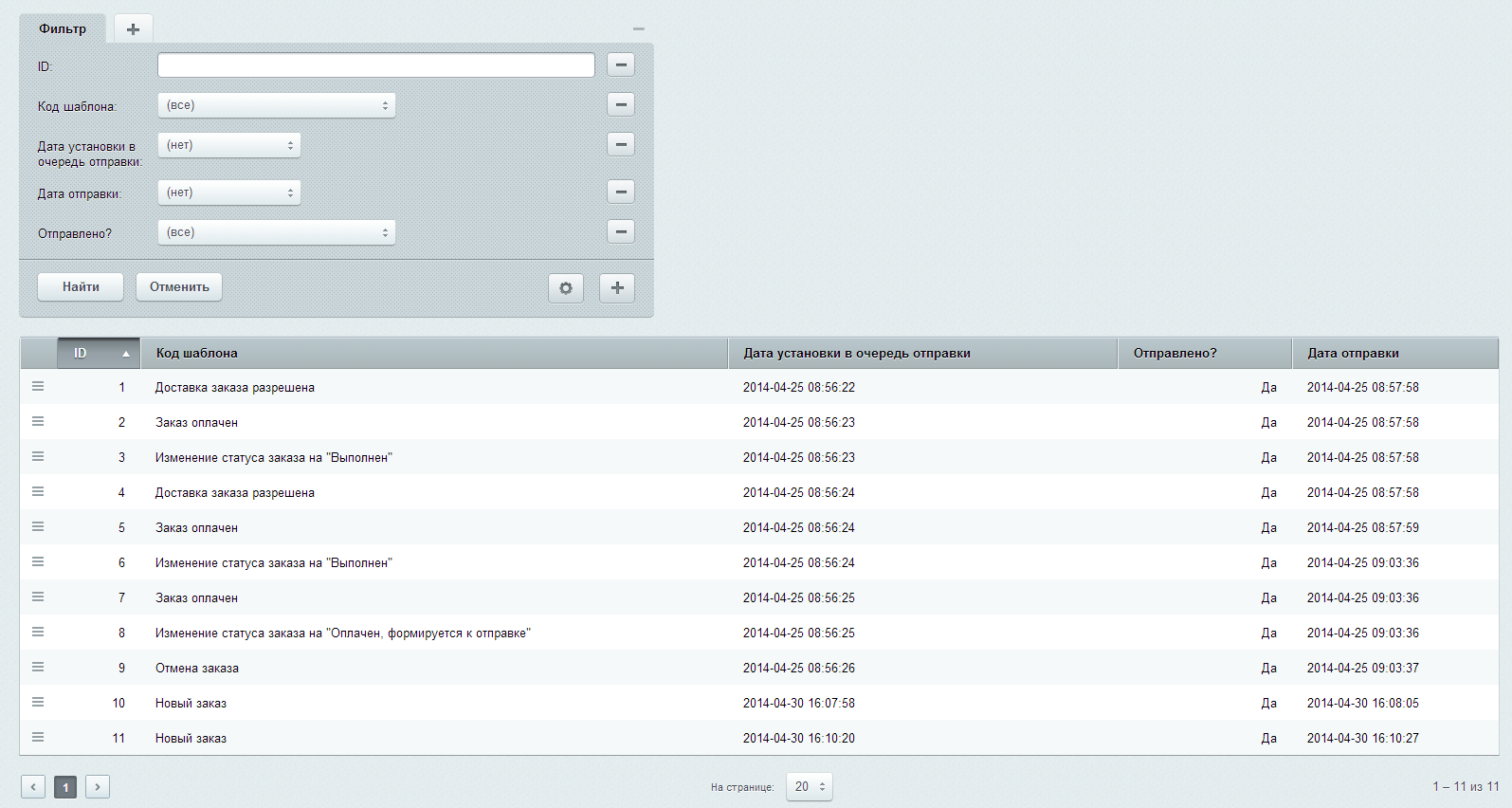Switch to the Фильтр tab
Screen dimensions: 1512x808
[63, 29]
